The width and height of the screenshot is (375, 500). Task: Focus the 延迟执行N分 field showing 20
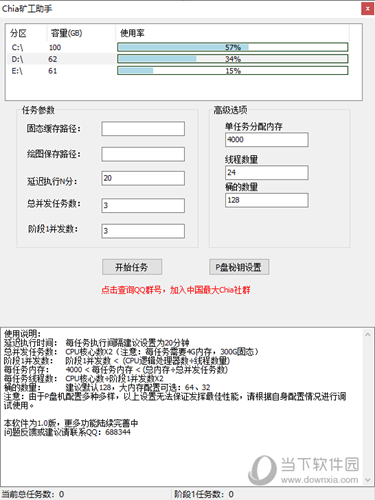(143, 178)
